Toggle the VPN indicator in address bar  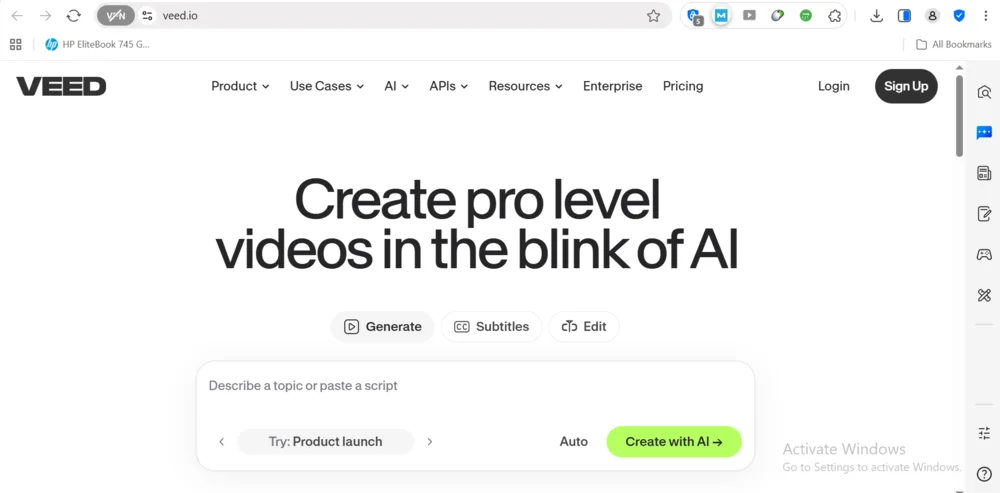coord(116,16)
